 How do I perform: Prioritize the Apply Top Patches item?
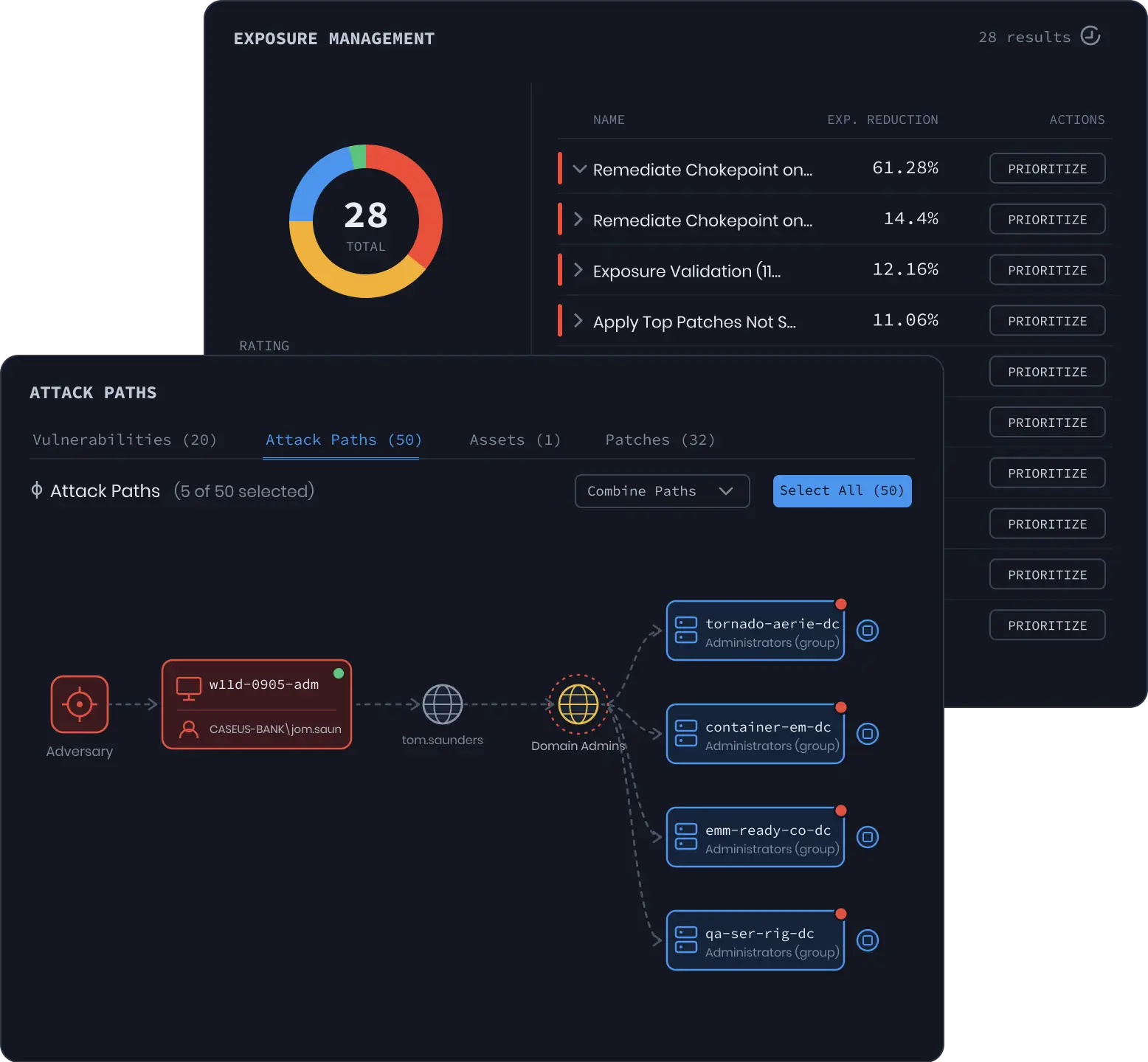1047,321
